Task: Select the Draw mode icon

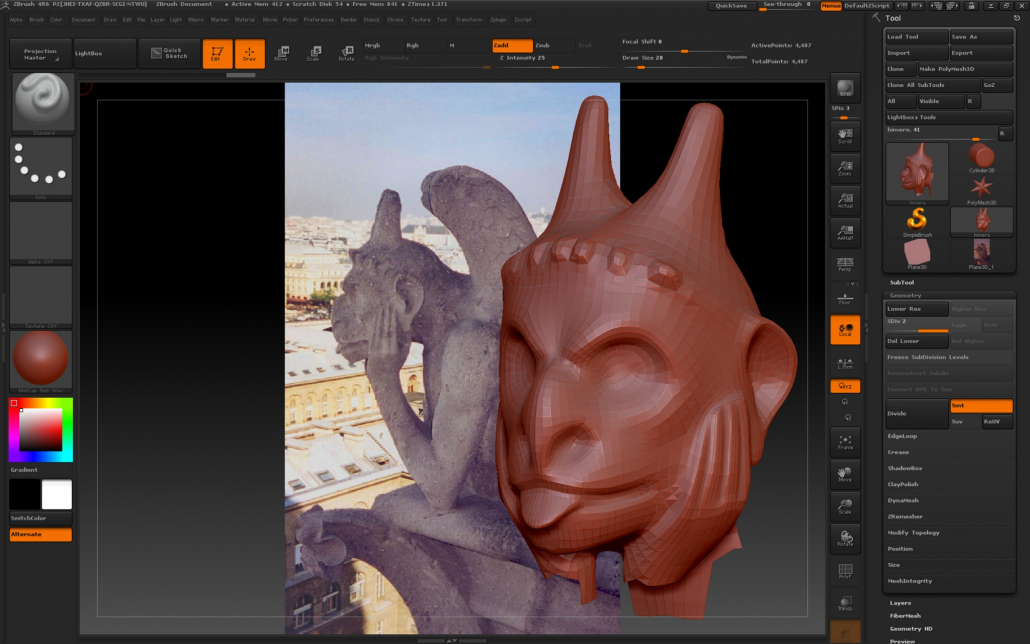Action: [249, 54]
